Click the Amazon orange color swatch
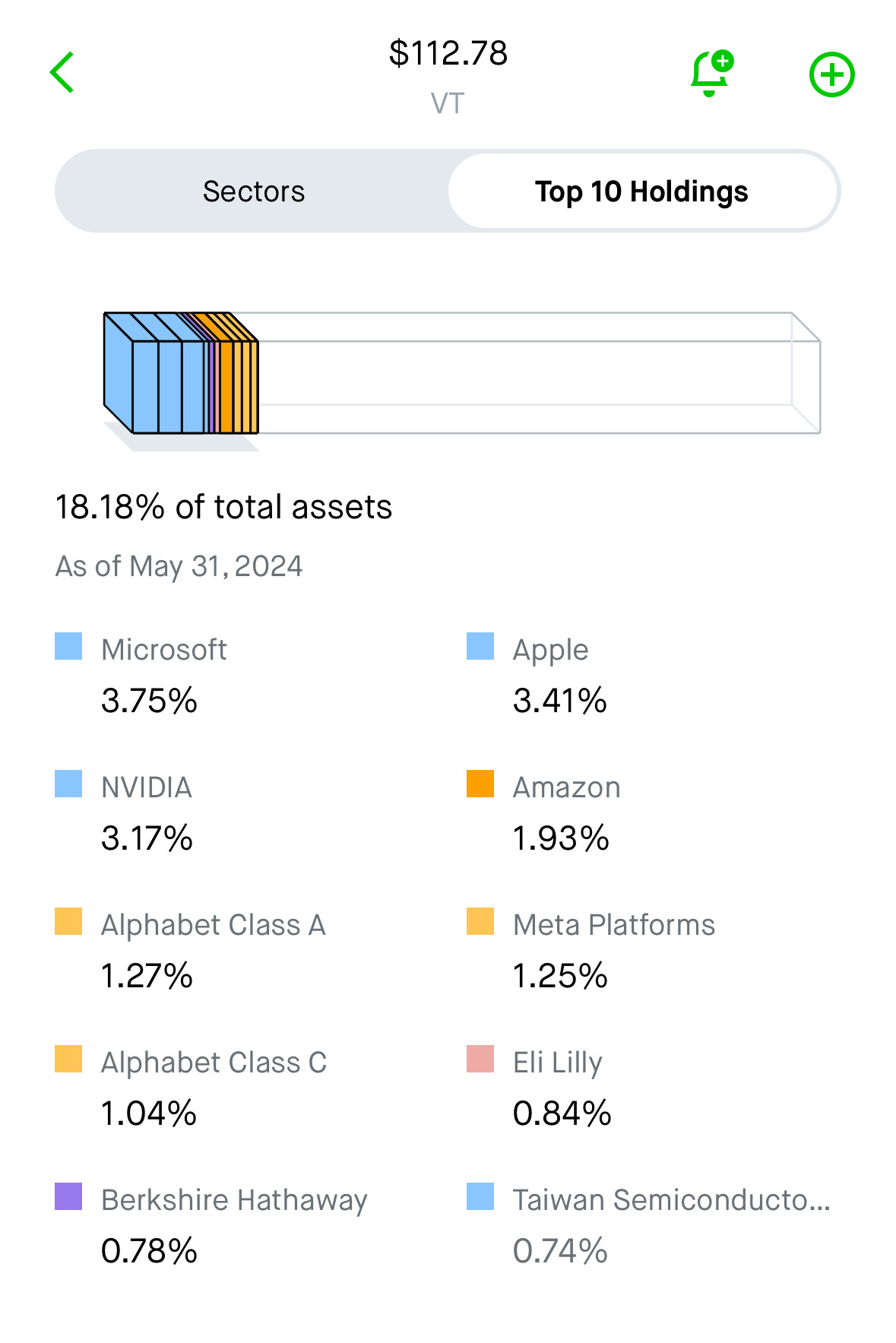 point(480,784)
